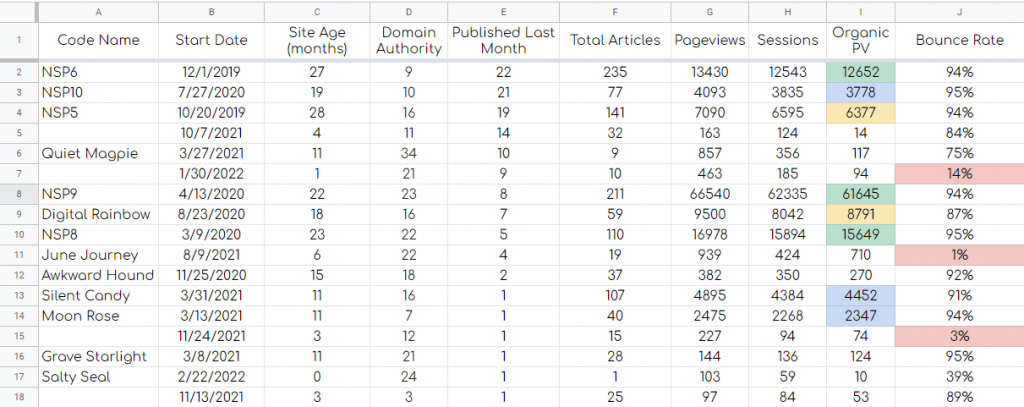1024x407 pixels.
Task: Select the June Journey cell
Action: pos(98,255)
